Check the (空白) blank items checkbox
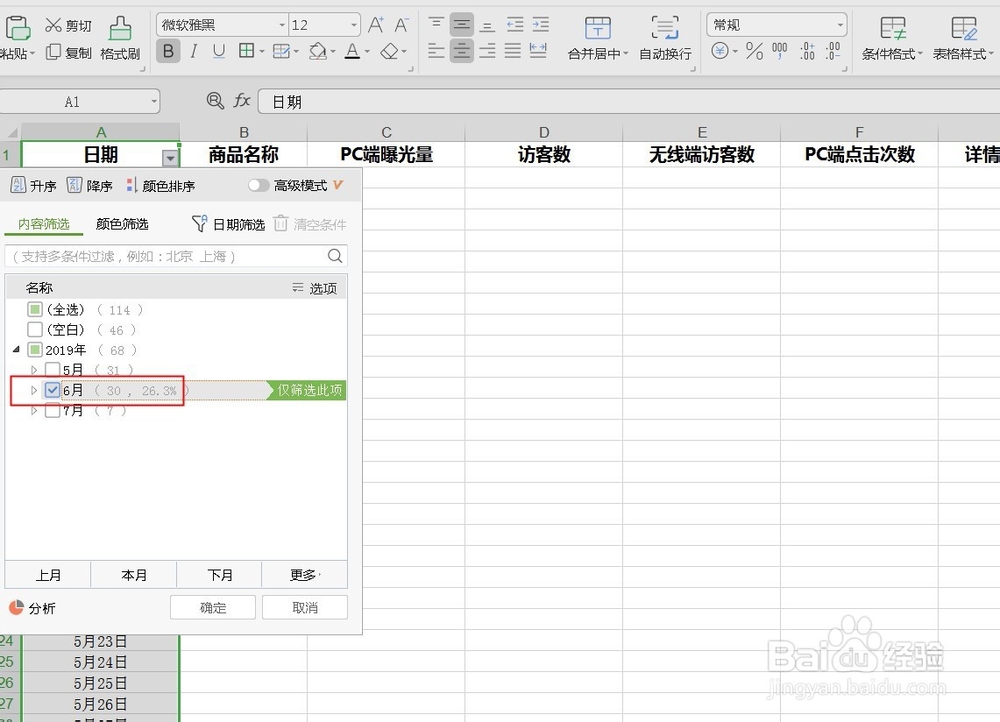Viewport: 1000px width, 722px height. [34, 330]
